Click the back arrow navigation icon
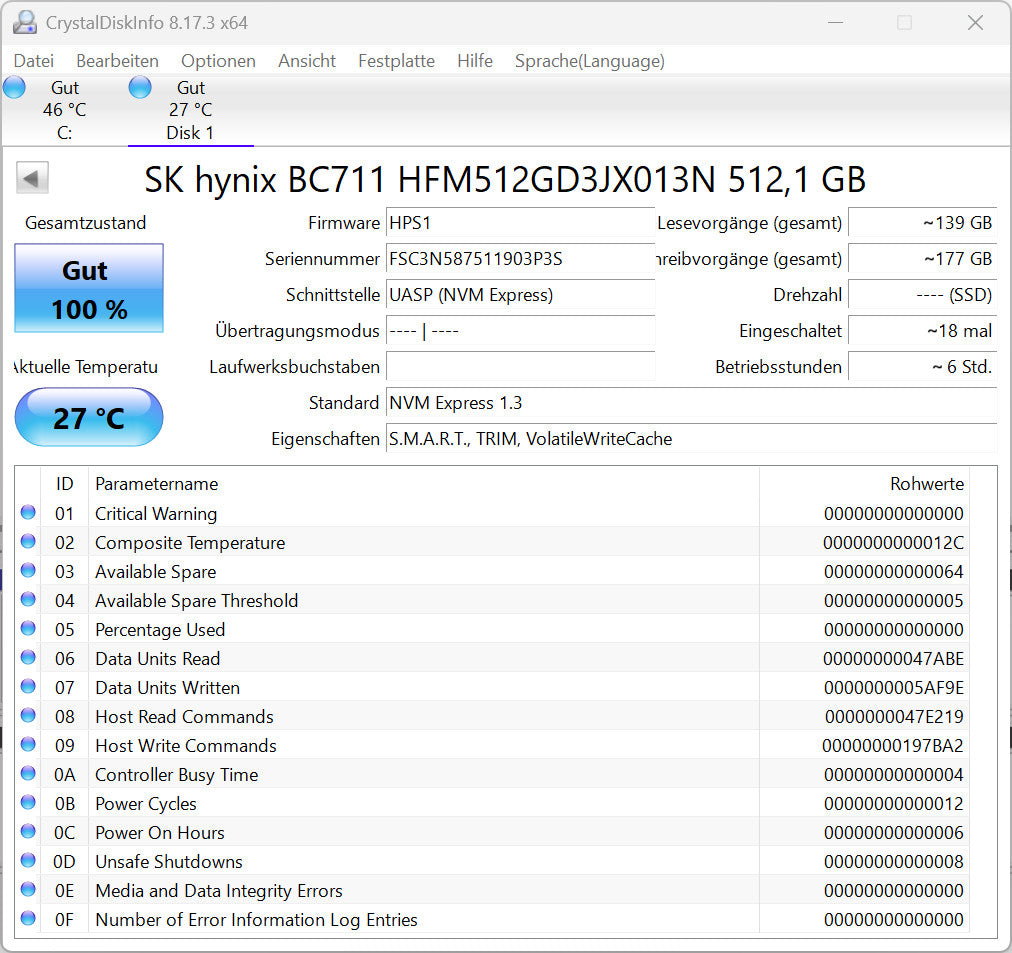This screenshot has height=953, width=1012. [x=31, y=177]
